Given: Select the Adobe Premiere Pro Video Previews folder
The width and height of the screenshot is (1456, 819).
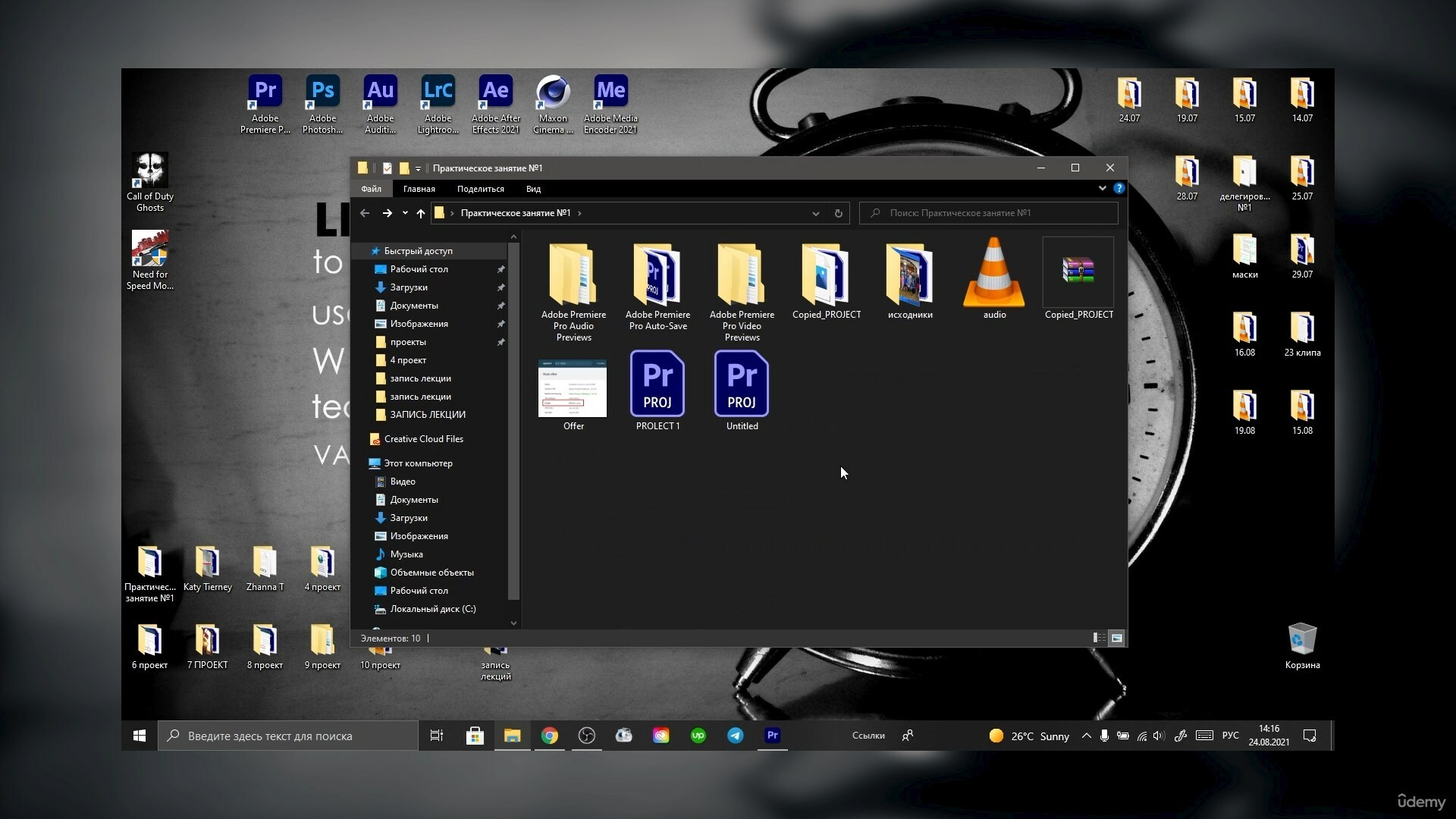Looking at the screenshot, I should (742, 292).
